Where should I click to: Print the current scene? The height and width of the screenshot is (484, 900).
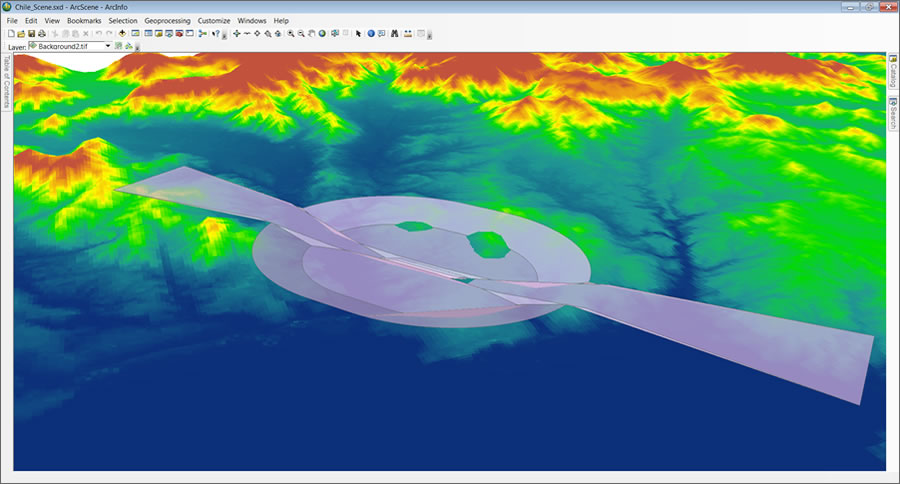pyautogui.click(x=42, y=34)
